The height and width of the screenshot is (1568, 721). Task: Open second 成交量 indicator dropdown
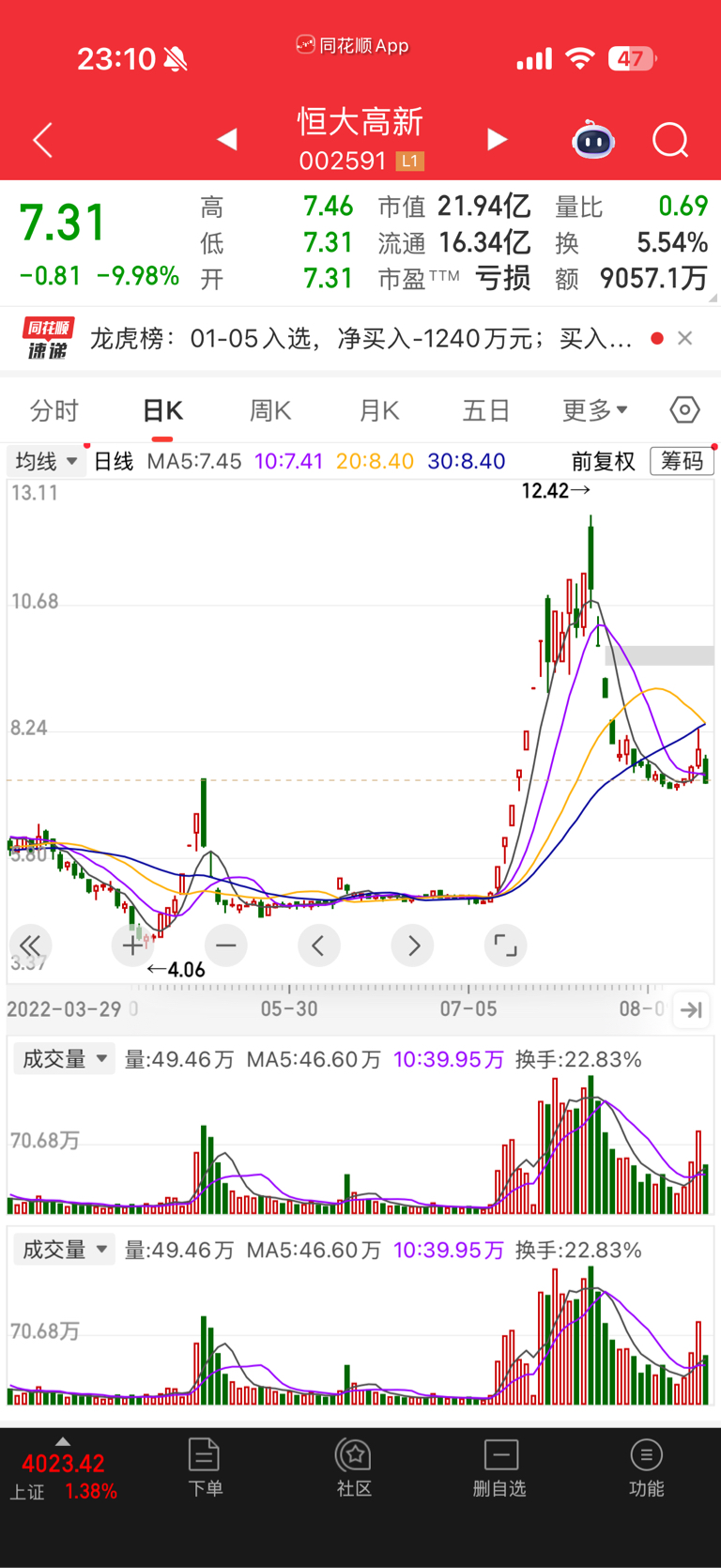64,1250
